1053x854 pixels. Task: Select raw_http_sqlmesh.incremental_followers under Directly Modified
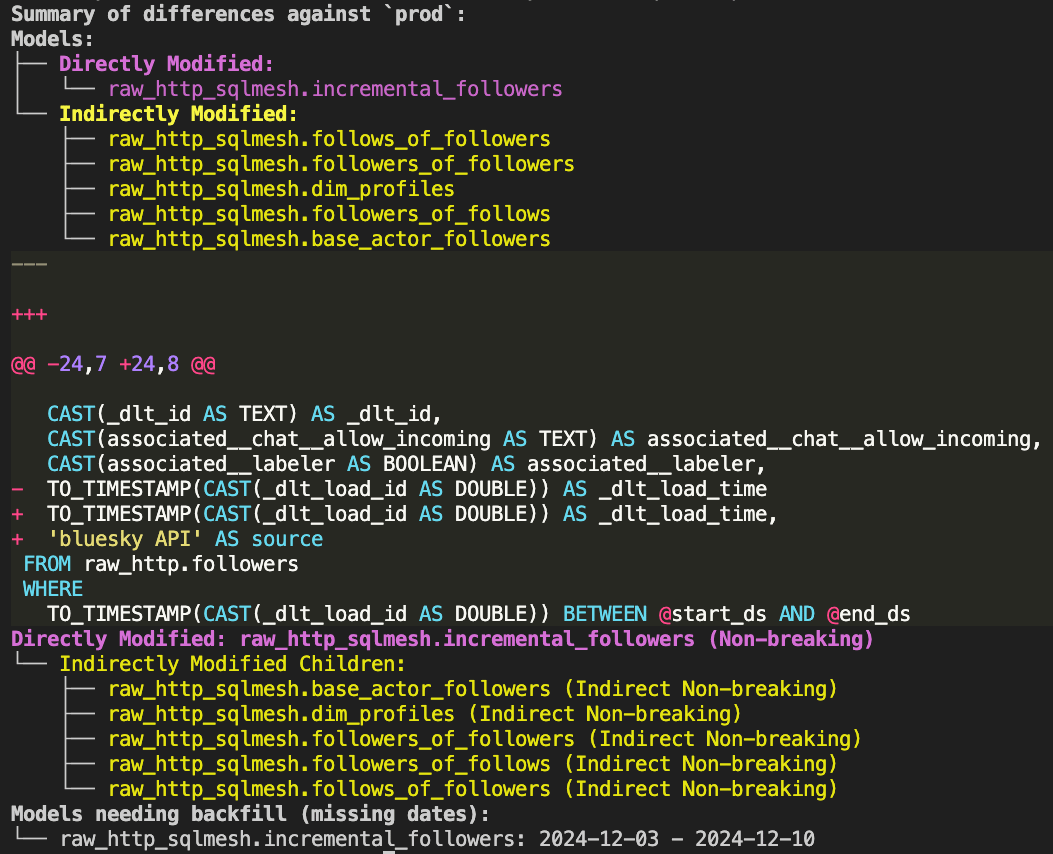[x=335, y=89]
